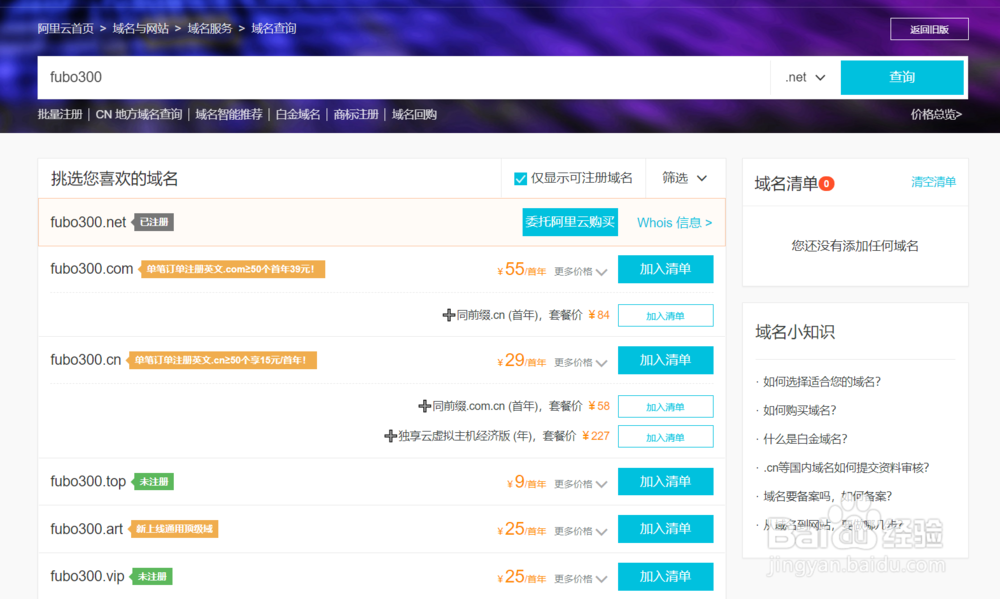1000x599 pixels.
Task: Add fubo300.art to the list
Action: 665,529
